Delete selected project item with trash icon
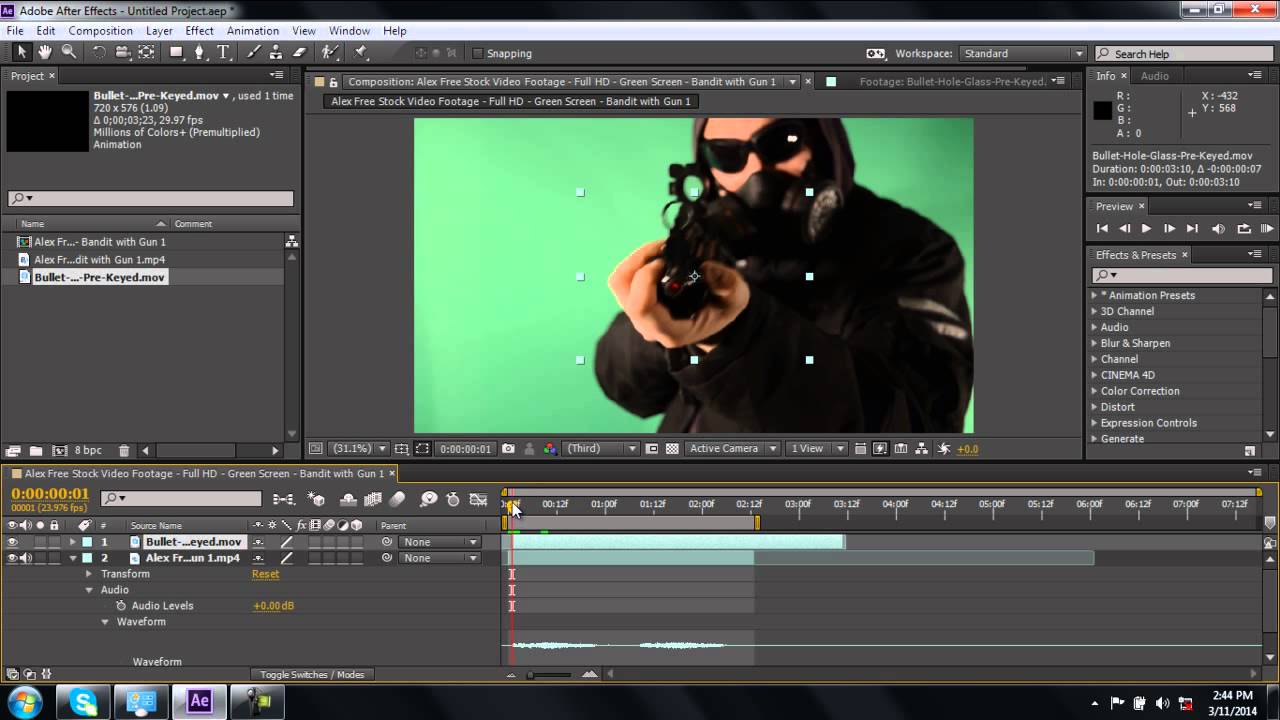This screenshot has height=720, width=1280. 124,451
